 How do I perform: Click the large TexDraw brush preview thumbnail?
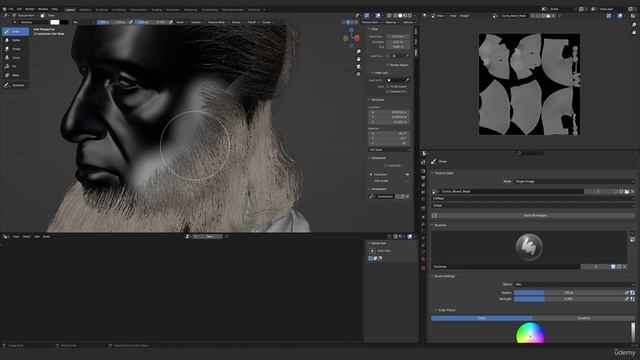529,247
